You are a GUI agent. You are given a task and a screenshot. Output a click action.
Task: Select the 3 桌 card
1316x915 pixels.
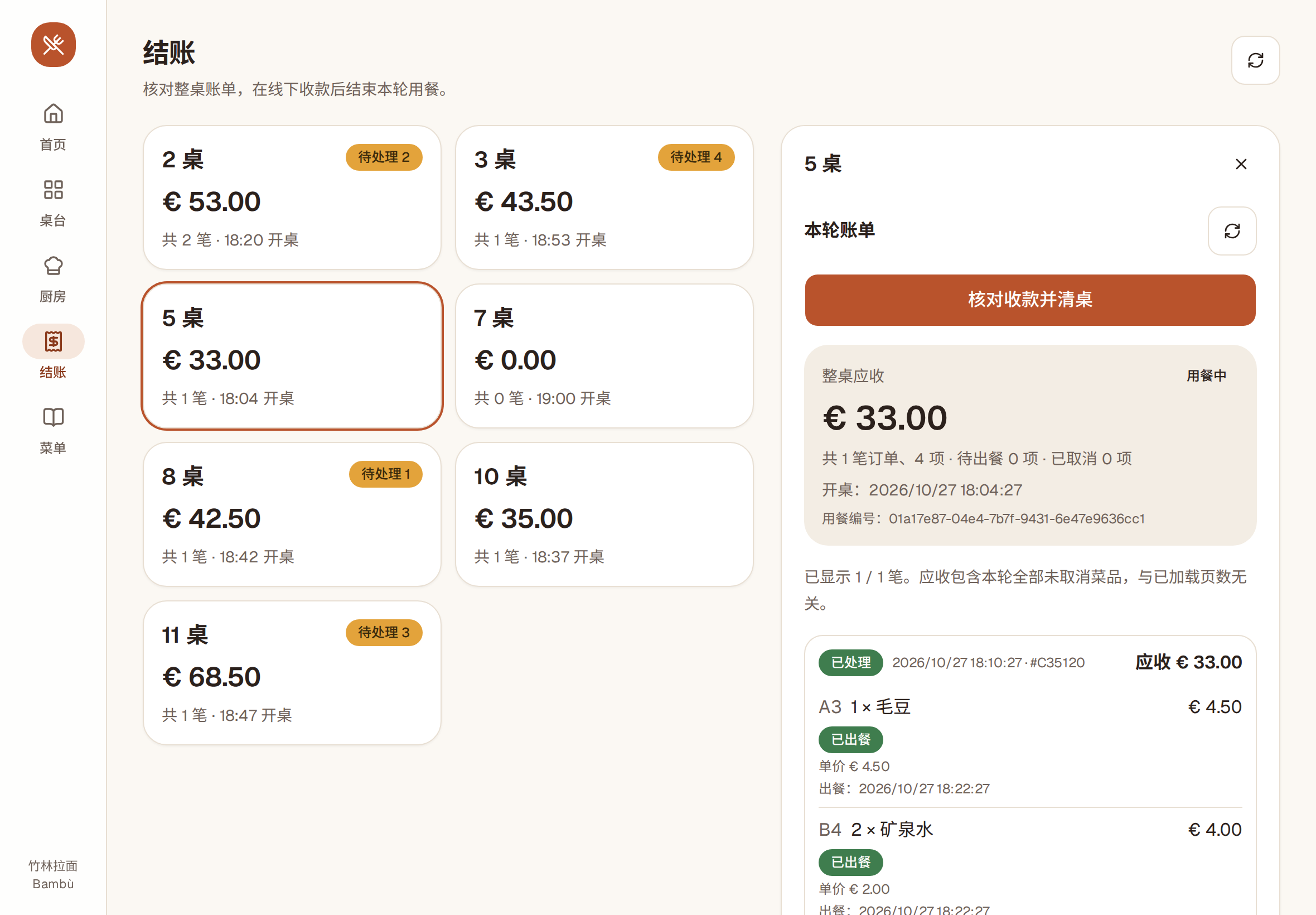tap(604, 197)
